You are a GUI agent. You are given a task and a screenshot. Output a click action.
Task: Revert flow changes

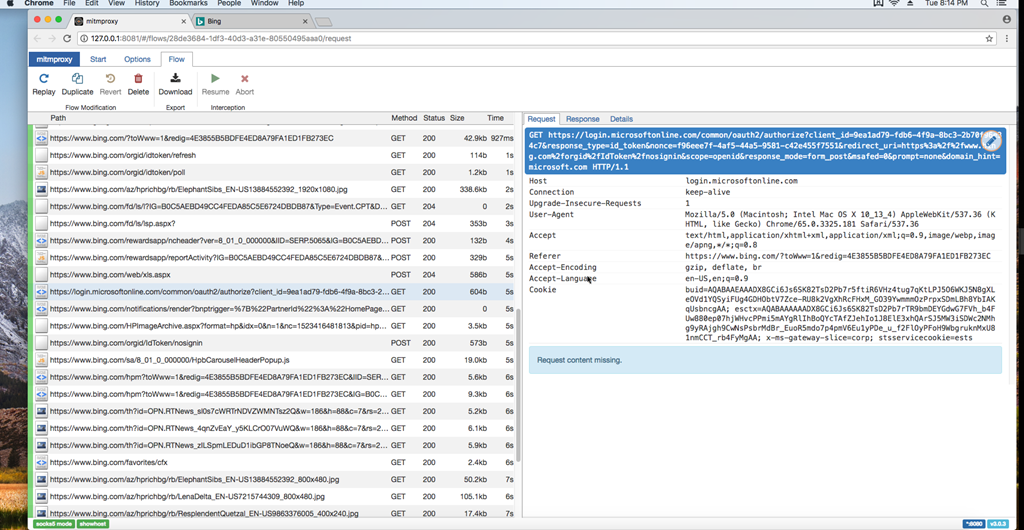click(110, 85)
